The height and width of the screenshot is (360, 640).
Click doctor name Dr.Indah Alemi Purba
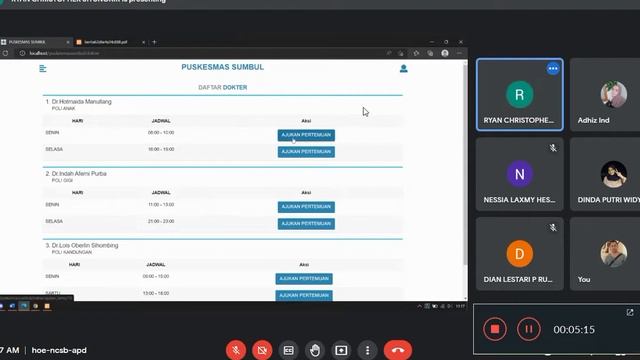pyautogui.click(x=79, y=173)
